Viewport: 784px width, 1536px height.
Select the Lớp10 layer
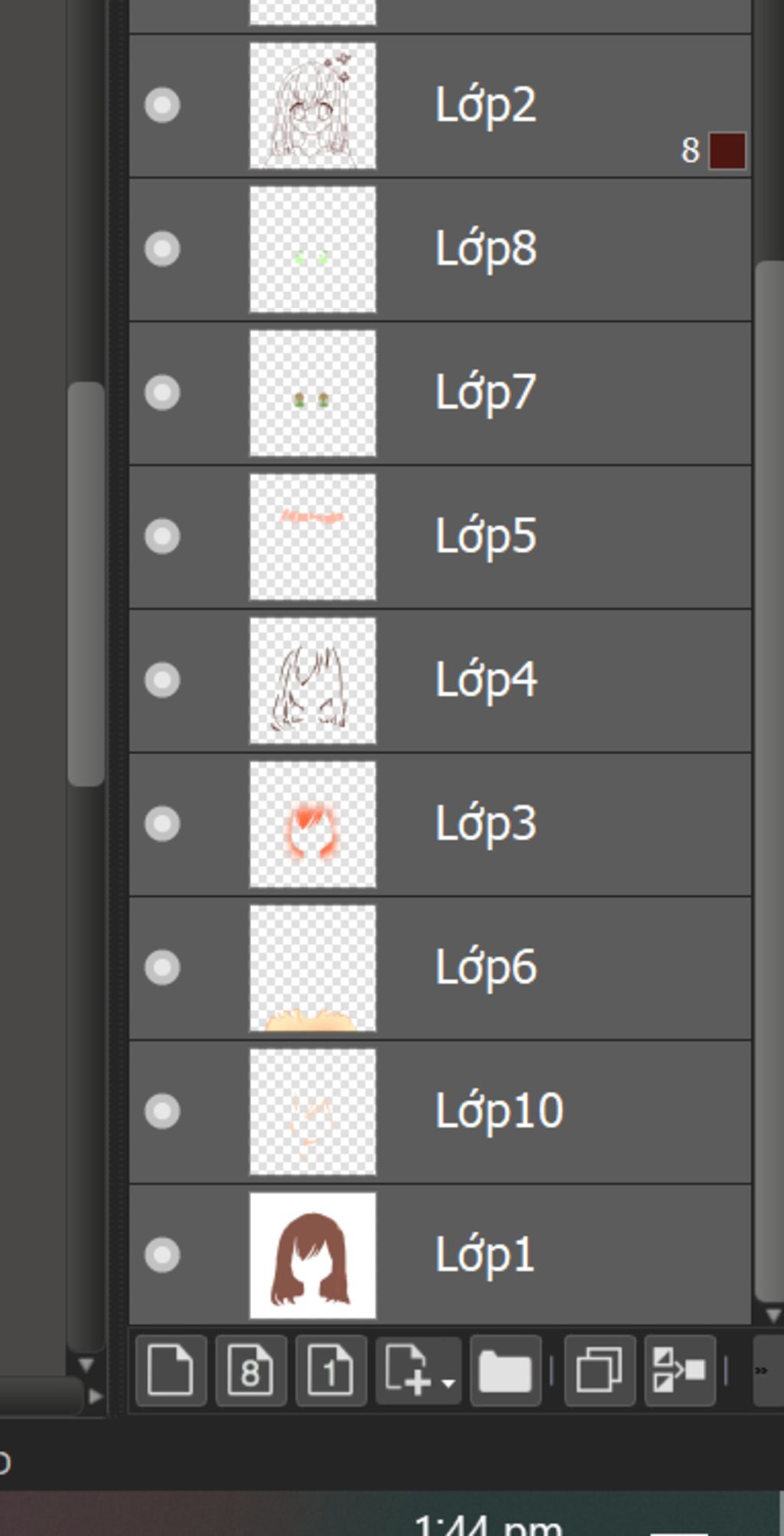[x=440, y=1112]
